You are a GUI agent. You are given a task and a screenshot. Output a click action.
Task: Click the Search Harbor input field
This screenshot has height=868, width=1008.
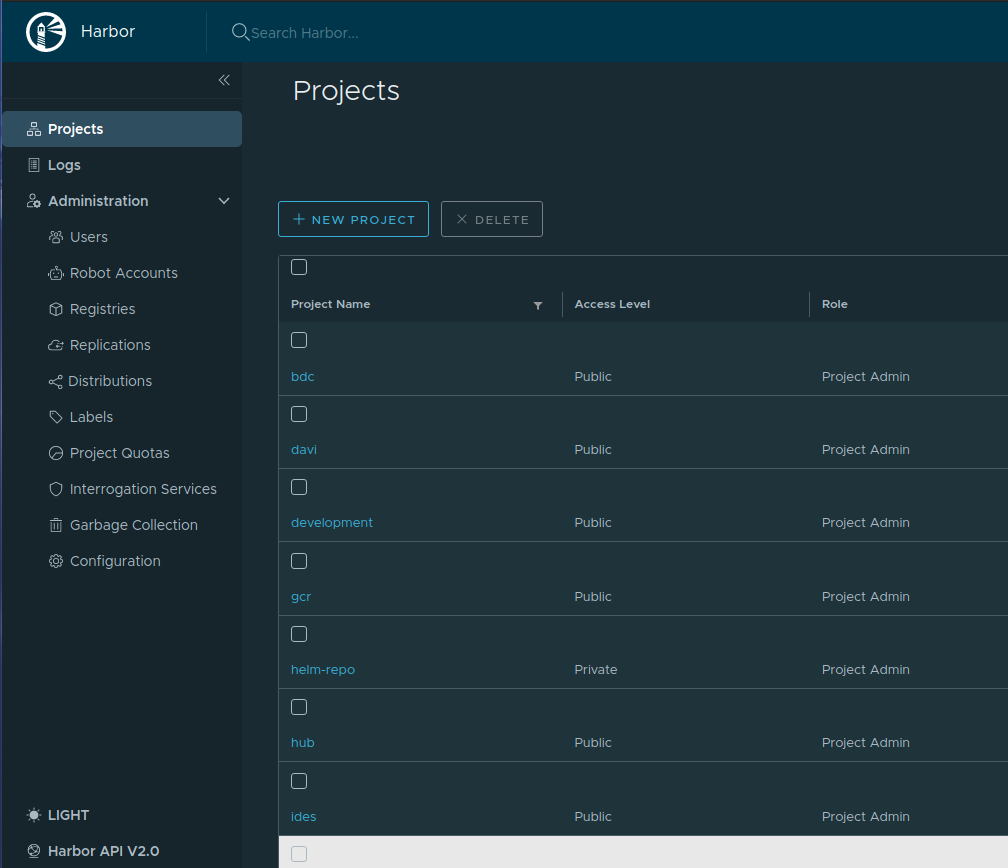point(305,33)
